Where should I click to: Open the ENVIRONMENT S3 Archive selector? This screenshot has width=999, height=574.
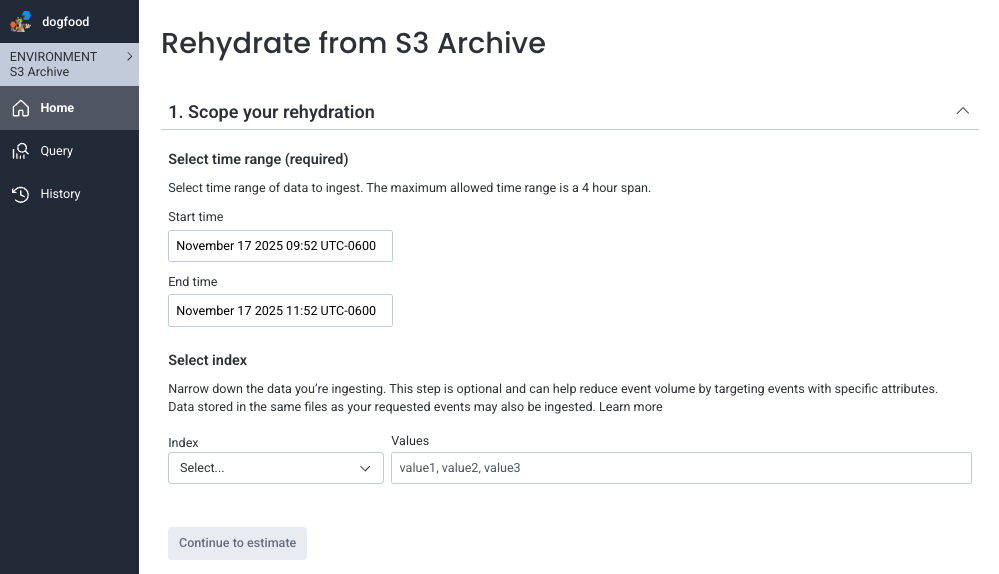click(x=60, y=64)
